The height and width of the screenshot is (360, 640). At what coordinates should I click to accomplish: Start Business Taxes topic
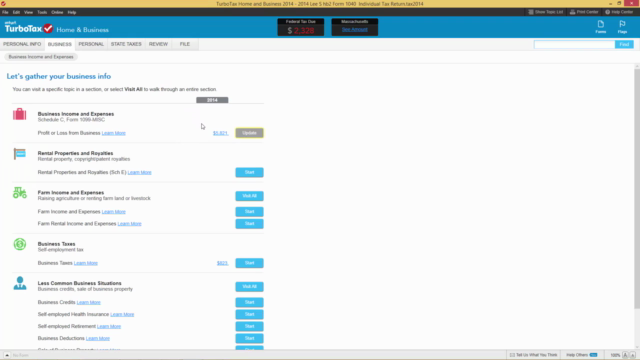[x=249, y=263]
